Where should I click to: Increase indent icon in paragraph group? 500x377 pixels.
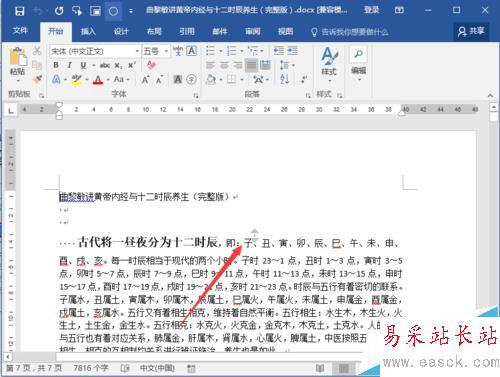293,51
